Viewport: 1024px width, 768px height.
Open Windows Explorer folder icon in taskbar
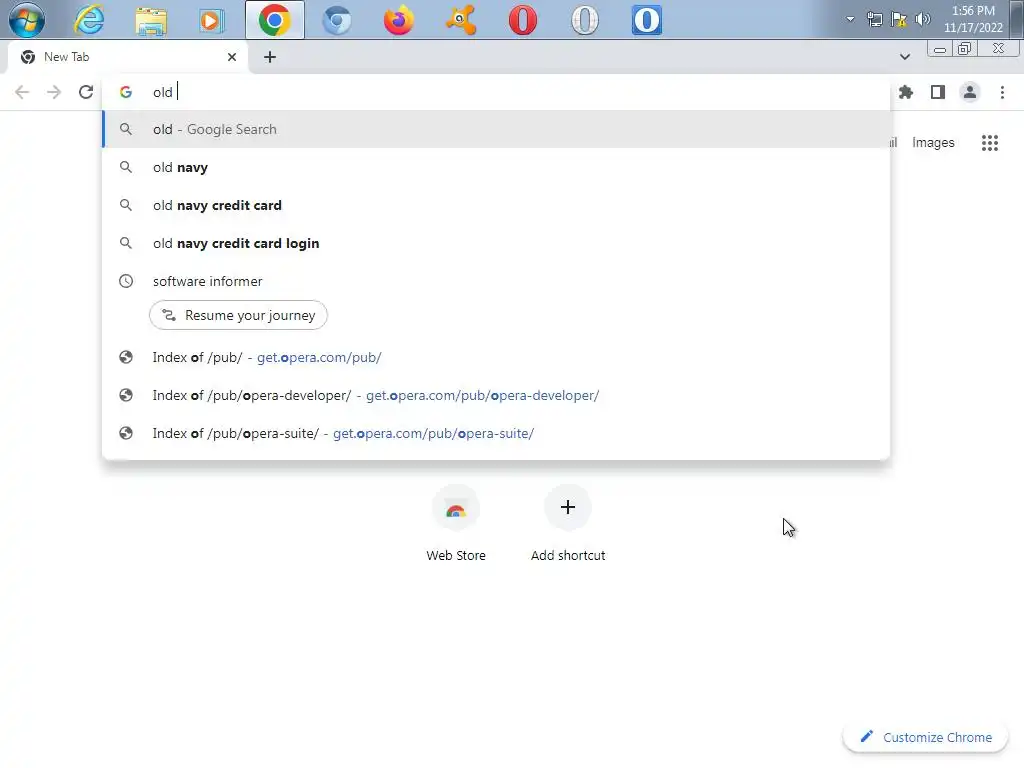click(151, 20)
